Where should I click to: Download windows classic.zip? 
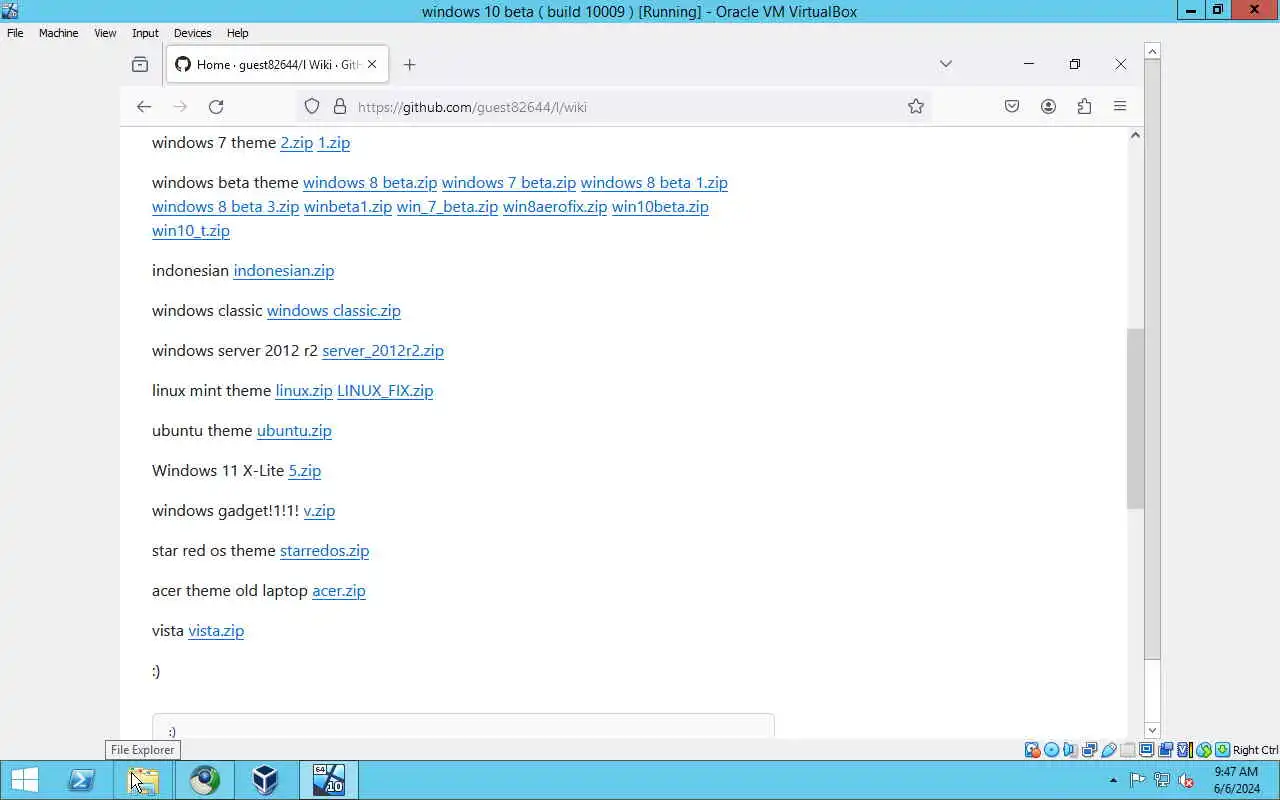(333, 310)
